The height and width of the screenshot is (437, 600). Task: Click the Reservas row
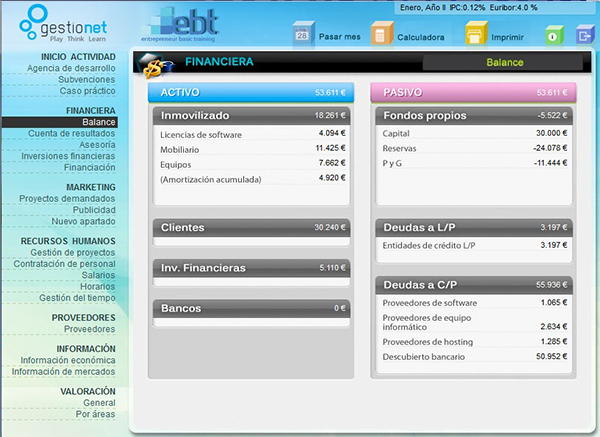click(x=474, y=148)
